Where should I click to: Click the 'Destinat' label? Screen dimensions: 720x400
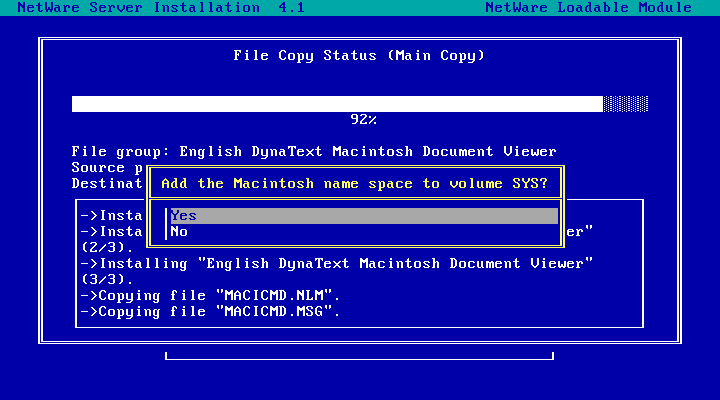click(x=107, y=184)
